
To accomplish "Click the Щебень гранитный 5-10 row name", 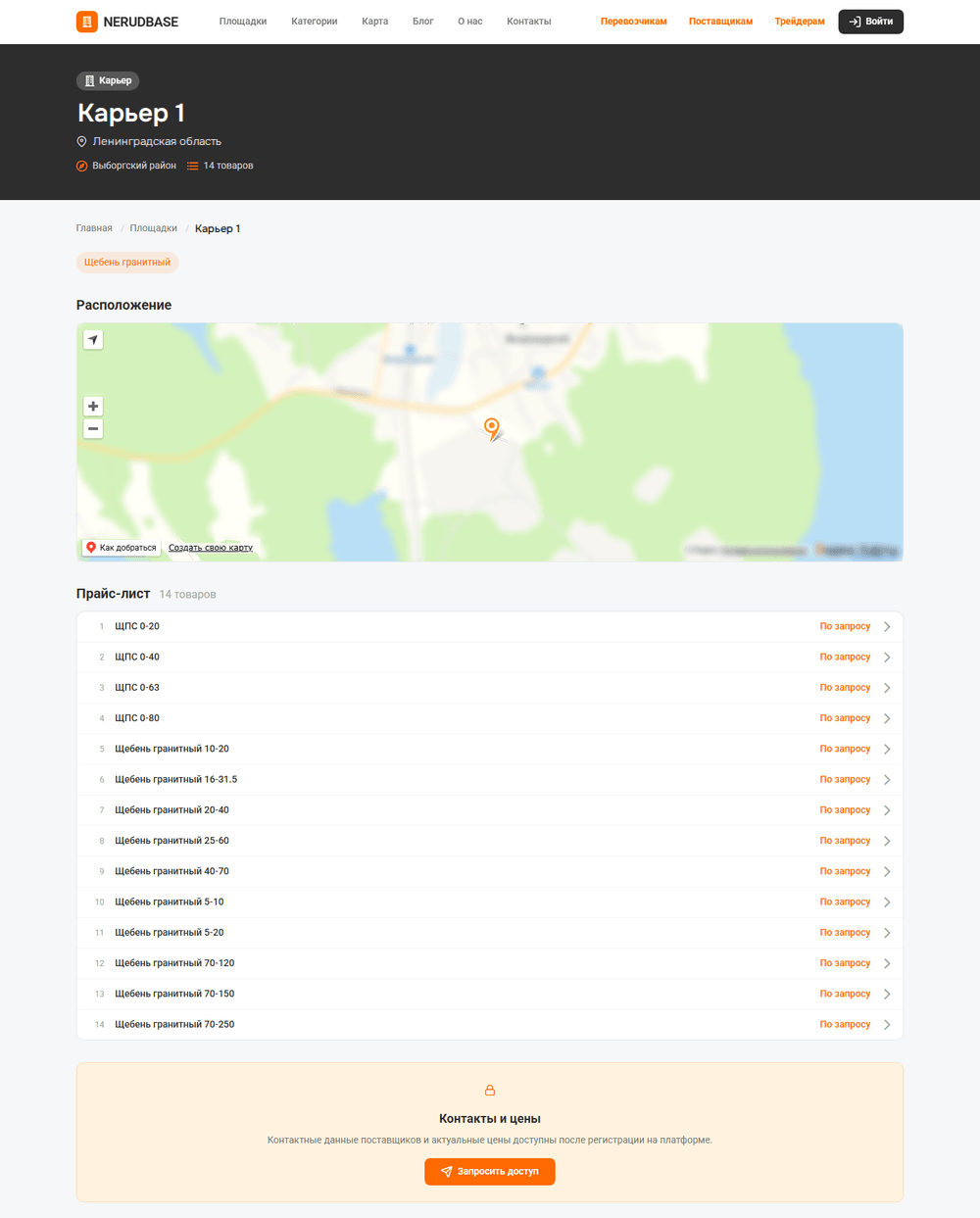I will coord(170,902).
